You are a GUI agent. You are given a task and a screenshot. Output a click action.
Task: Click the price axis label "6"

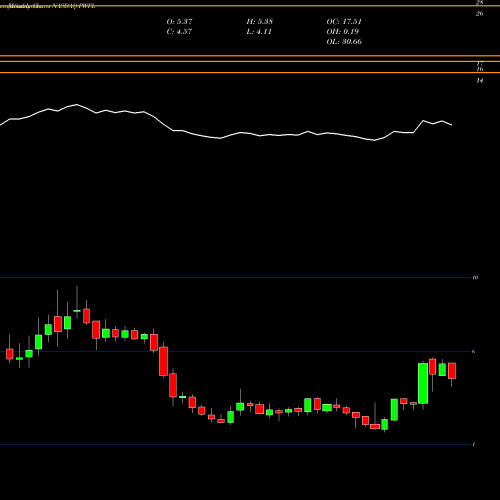474,351
